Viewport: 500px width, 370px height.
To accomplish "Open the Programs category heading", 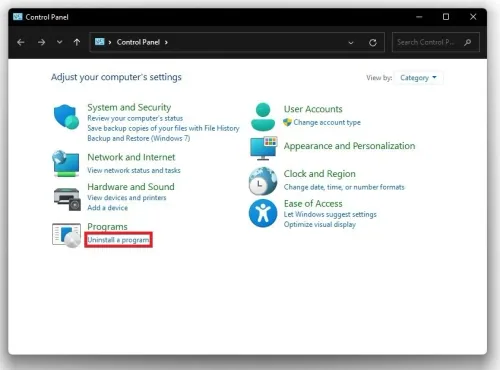I will [x=107, y=227].
